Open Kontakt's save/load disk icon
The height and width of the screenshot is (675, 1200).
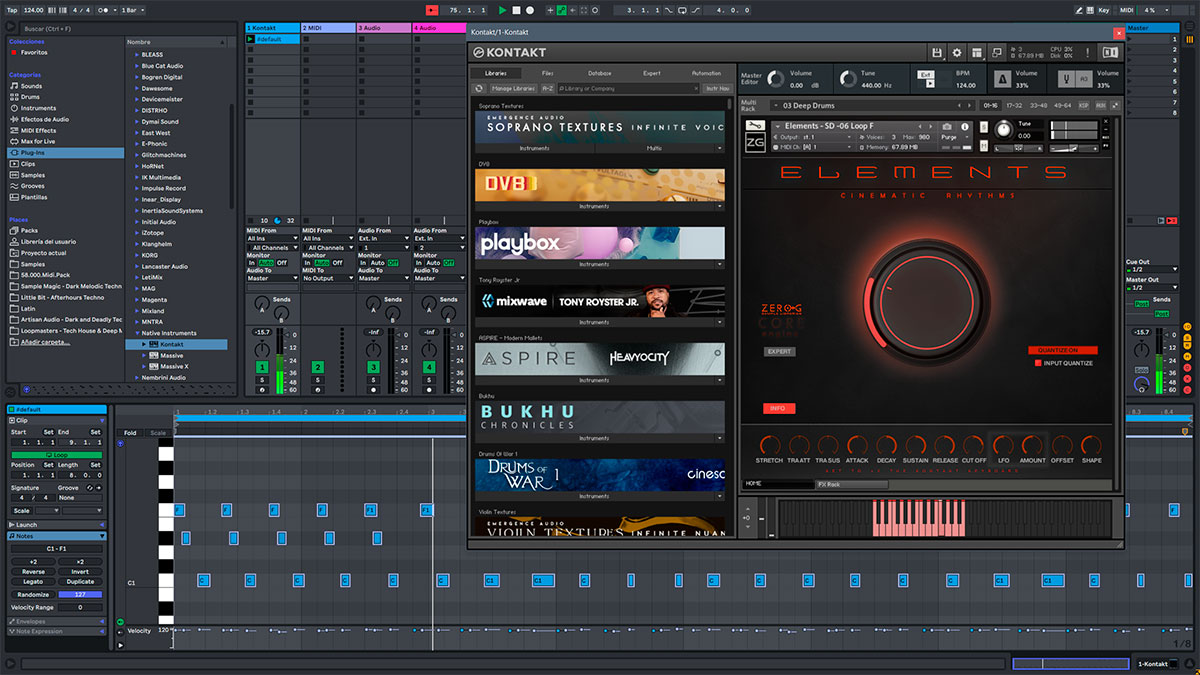pyautogui.click(x=937, y=52)
